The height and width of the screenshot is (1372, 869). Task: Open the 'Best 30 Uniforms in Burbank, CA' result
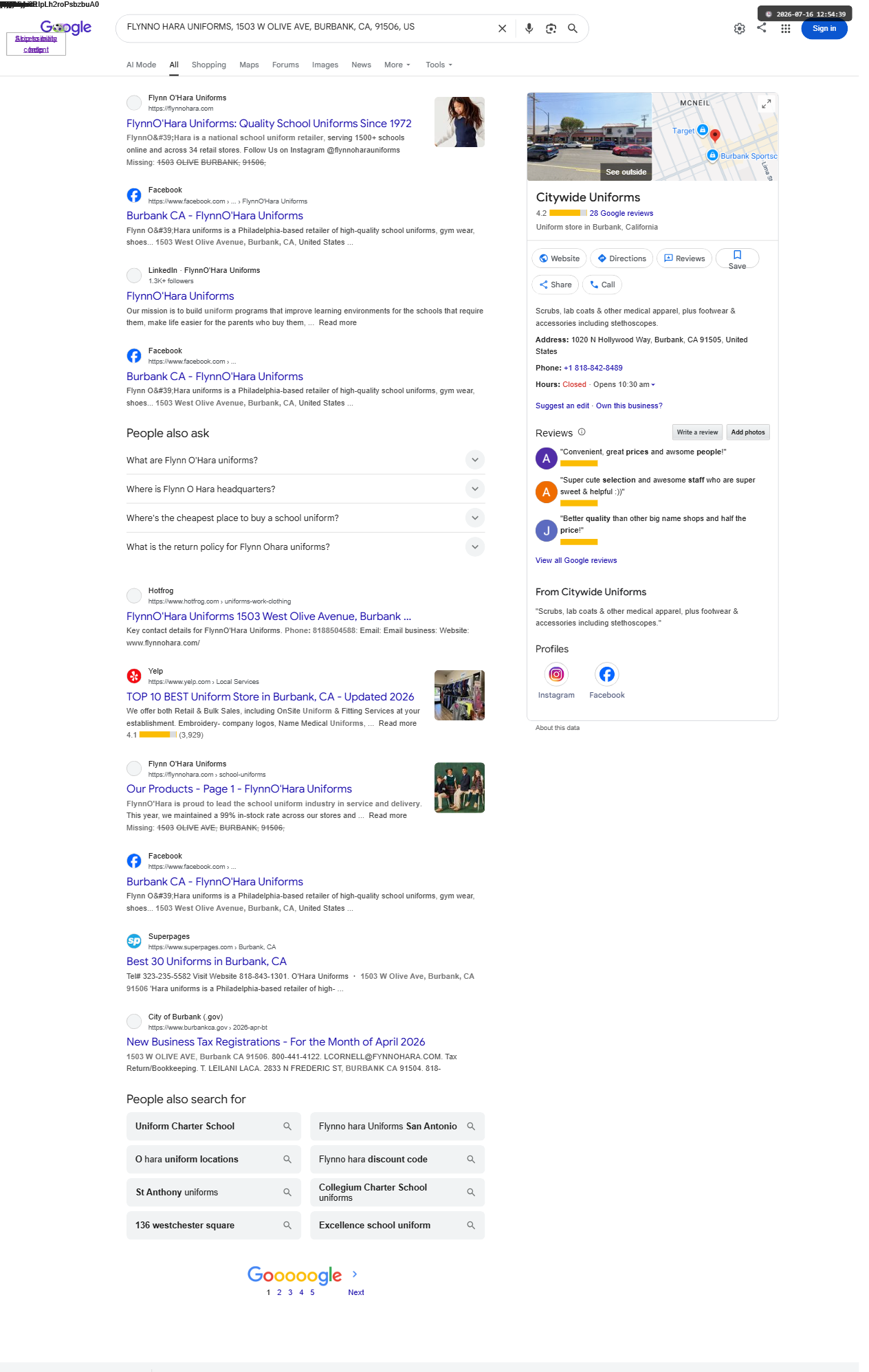coord(206,962)
